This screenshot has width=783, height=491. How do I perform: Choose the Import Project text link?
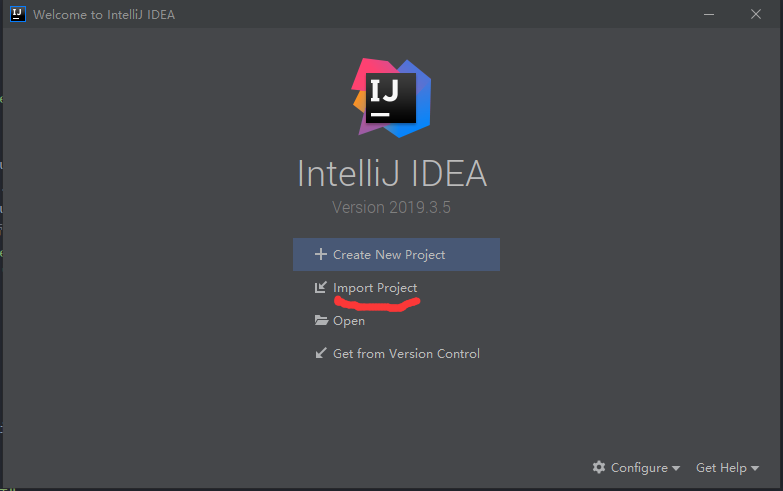pos(375,288)
